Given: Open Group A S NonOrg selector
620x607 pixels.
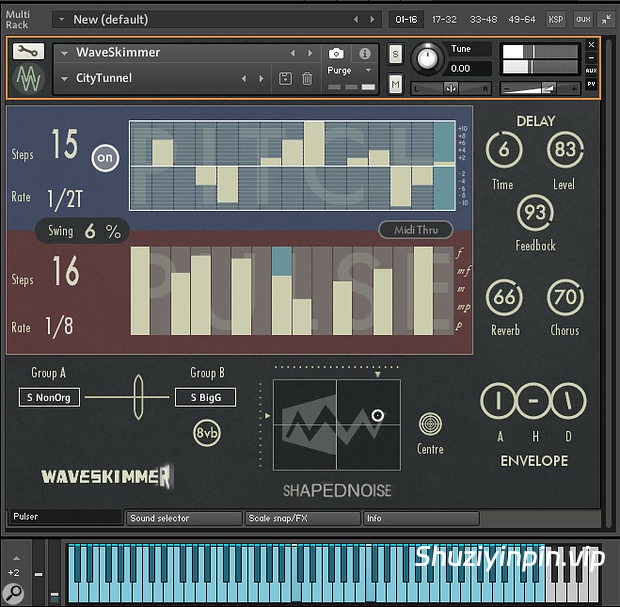Looking at the screenshot, I should pos(49,397).
